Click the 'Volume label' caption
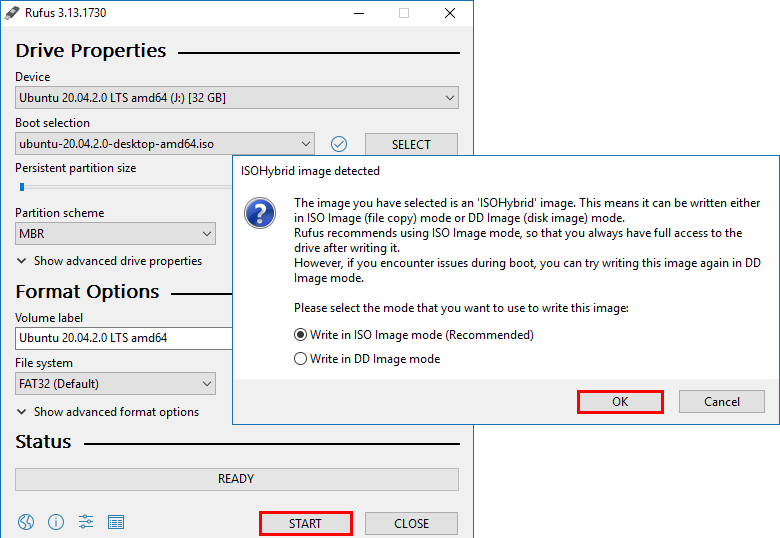Image resolution: width=780 pixels, height=538 pixels. coord(49,318)
